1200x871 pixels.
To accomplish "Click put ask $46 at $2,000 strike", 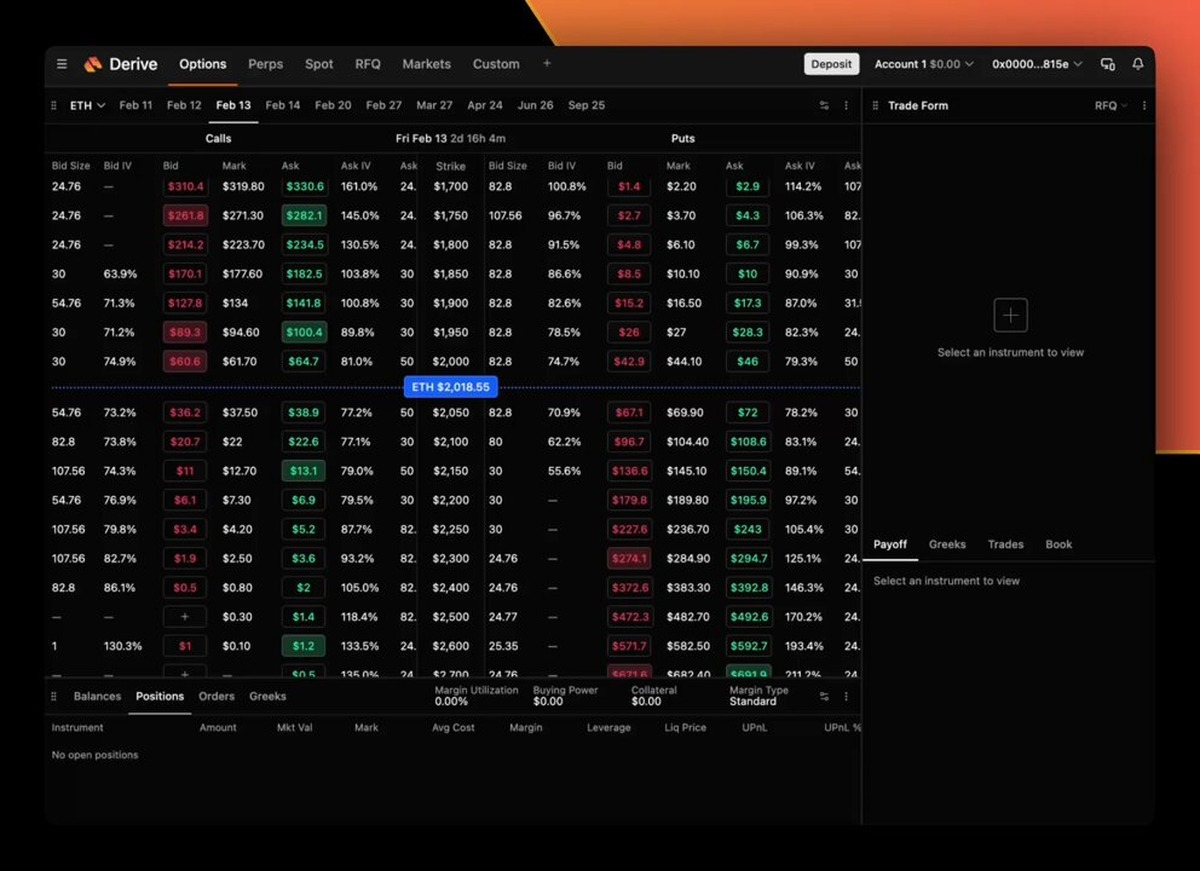I will tap(748, 361).
